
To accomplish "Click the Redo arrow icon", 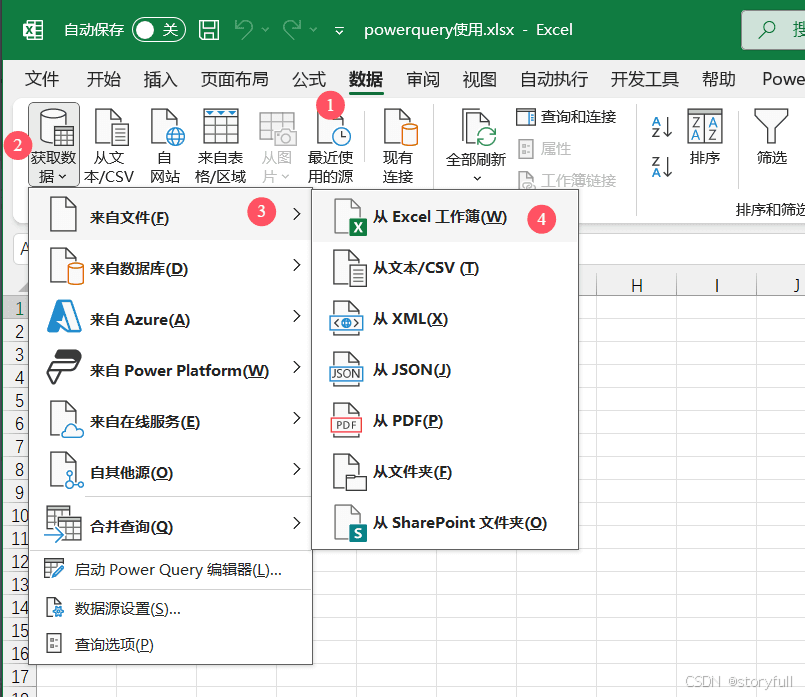I will click(x=292, y=30).
